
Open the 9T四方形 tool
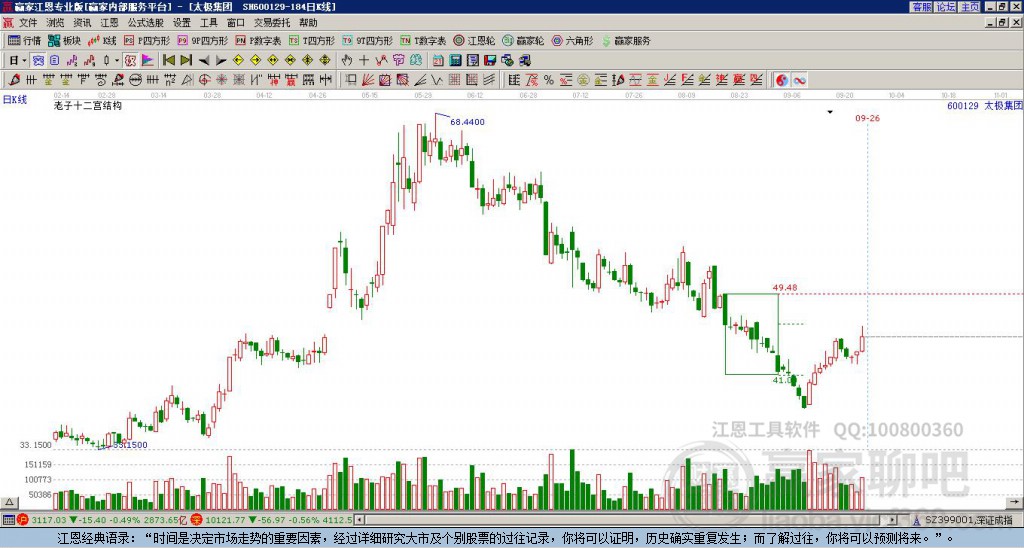368,40
